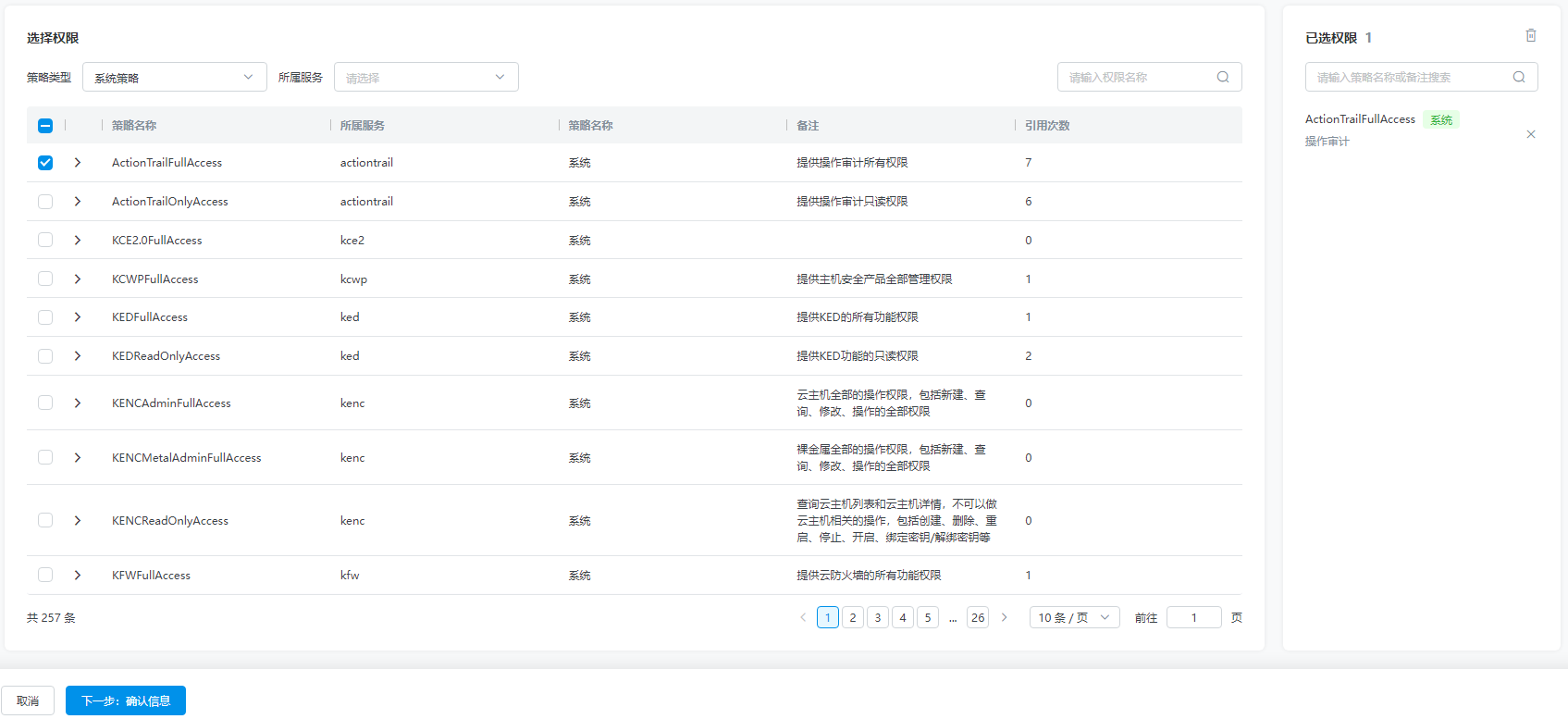Expand the KENCReadOnlyAccess row chevron
1568x719 pixels.
(x=78, y=520)
